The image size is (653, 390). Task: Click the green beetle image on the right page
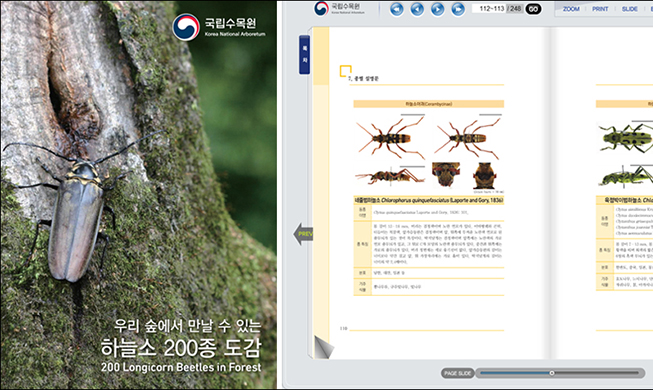626,137
